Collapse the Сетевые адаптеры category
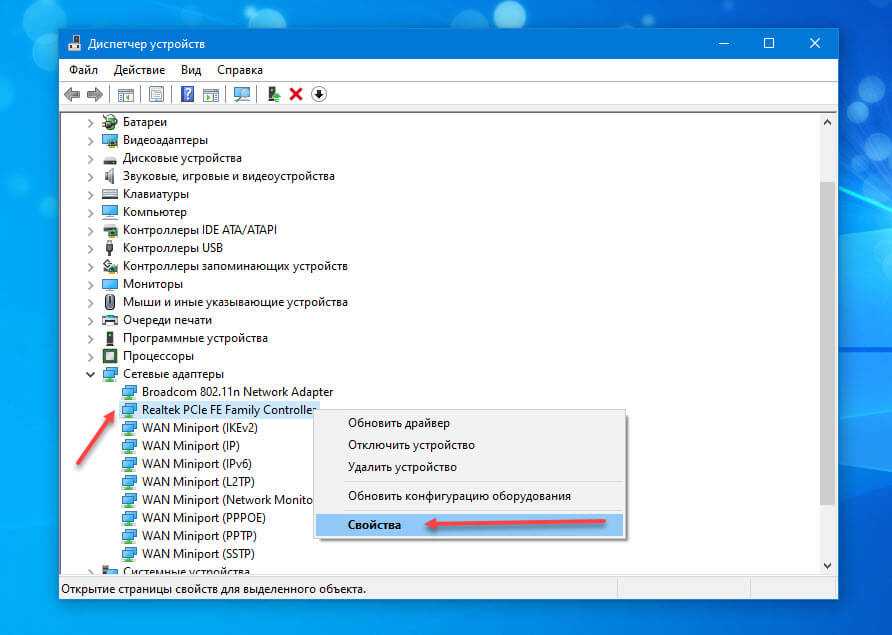Screen dimensions: 892x635 [x=91, y=374]
